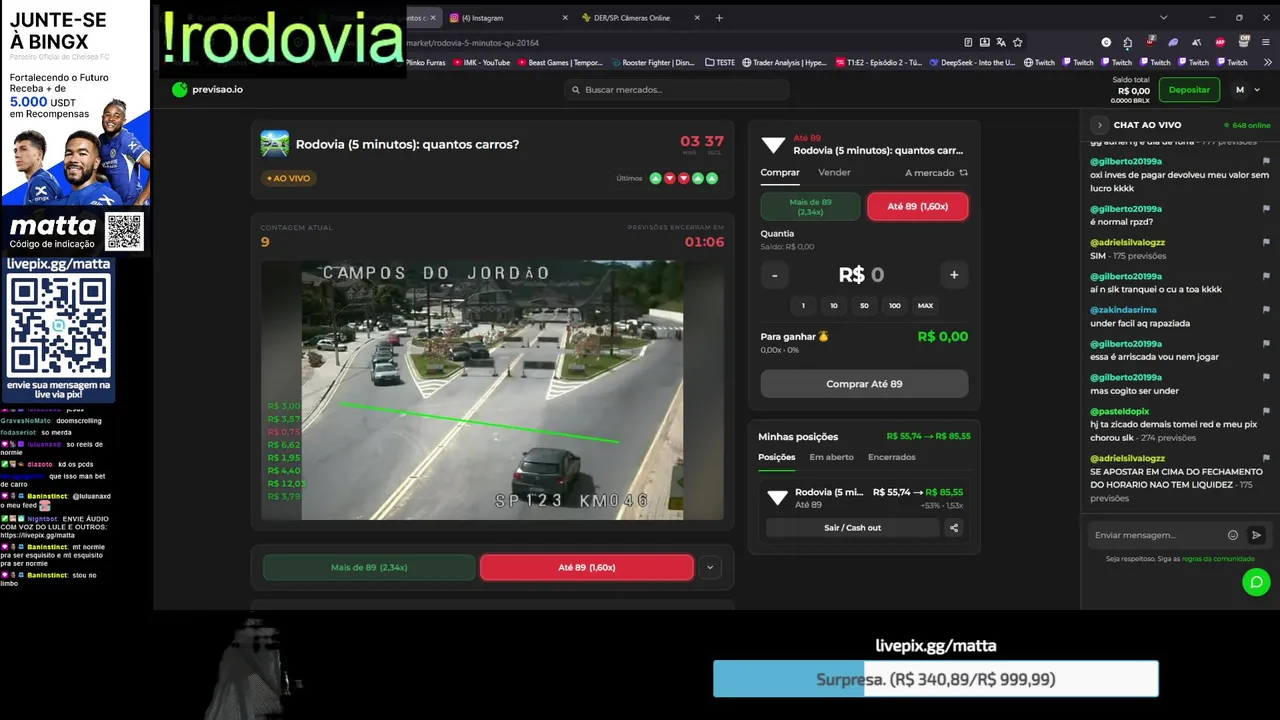Viewport: 1280px width, 720px height.
Task: Open the TESTE bookmark folder
Action: pyautogui.click(x=720, y=62)
